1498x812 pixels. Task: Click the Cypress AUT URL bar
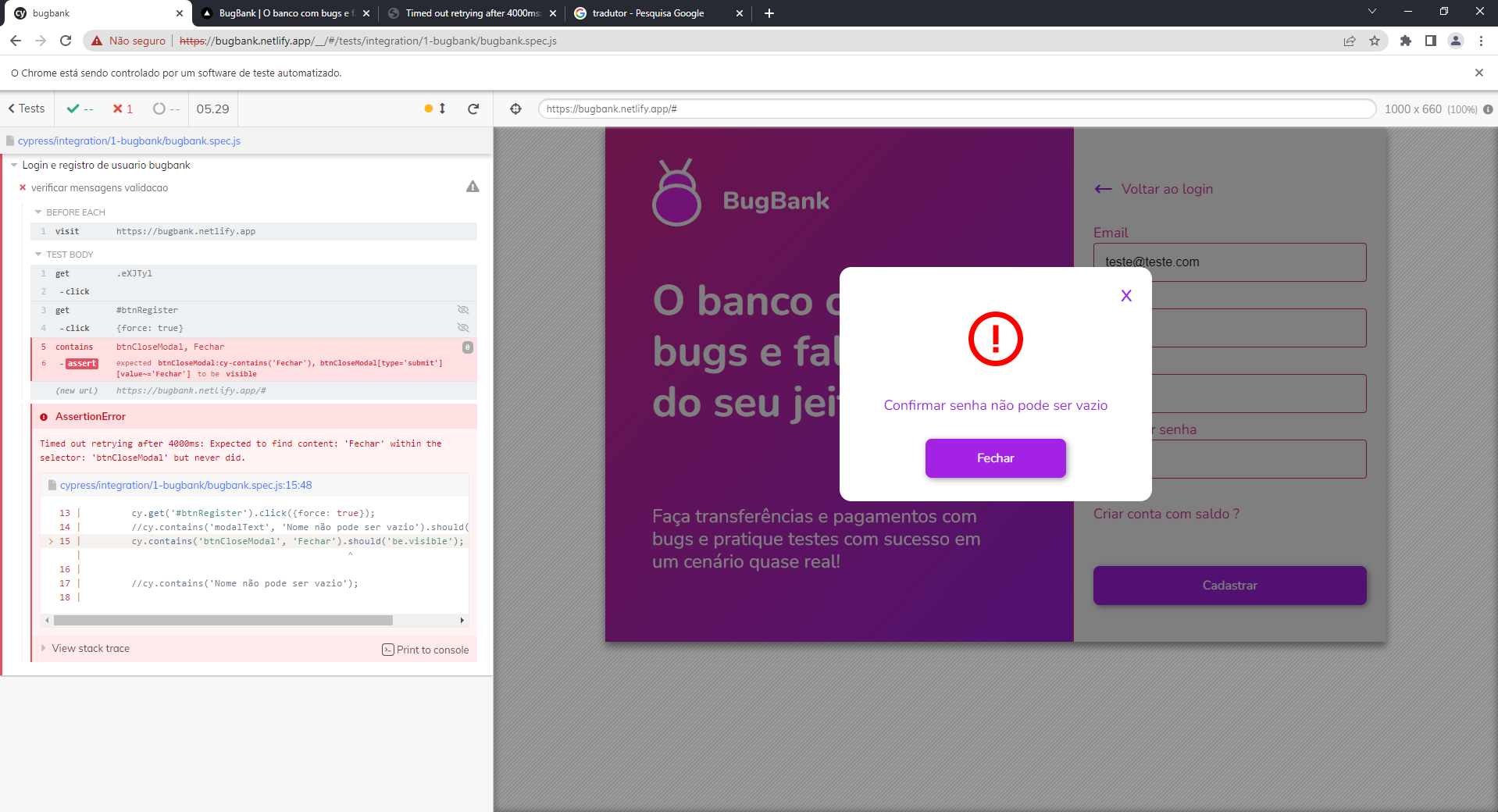coord(957,109)
